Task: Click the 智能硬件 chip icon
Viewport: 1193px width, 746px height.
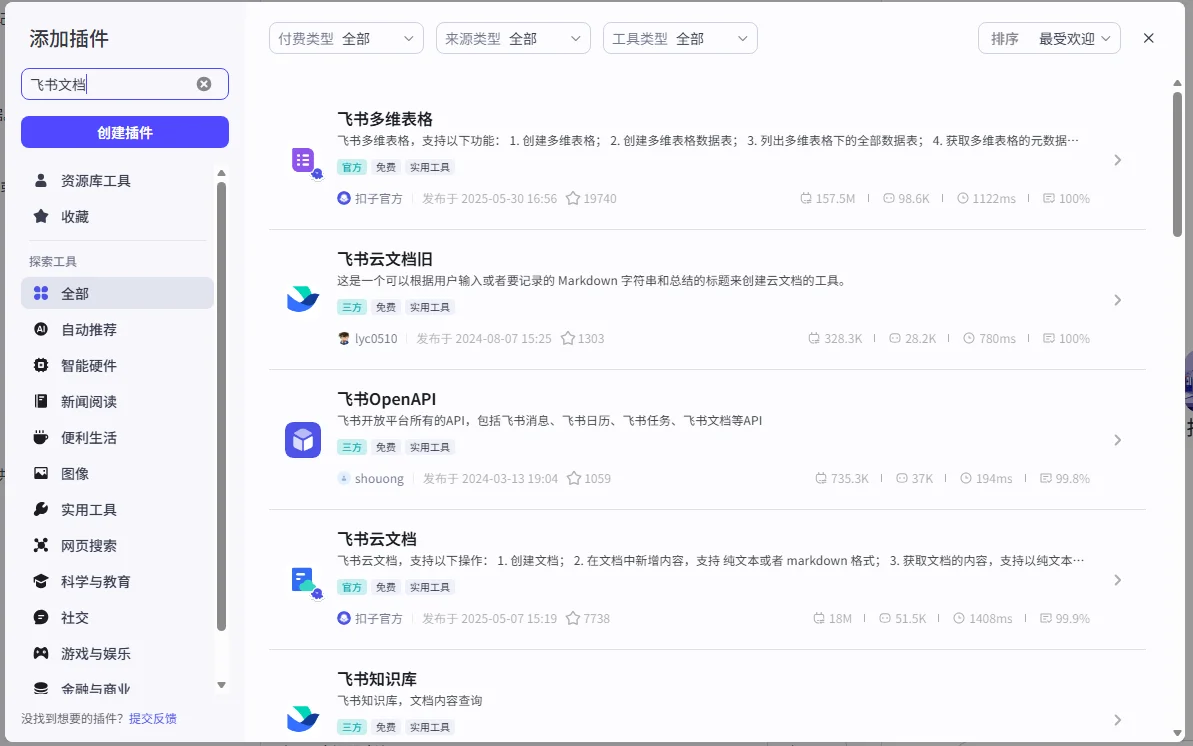Action: [41, 365]
